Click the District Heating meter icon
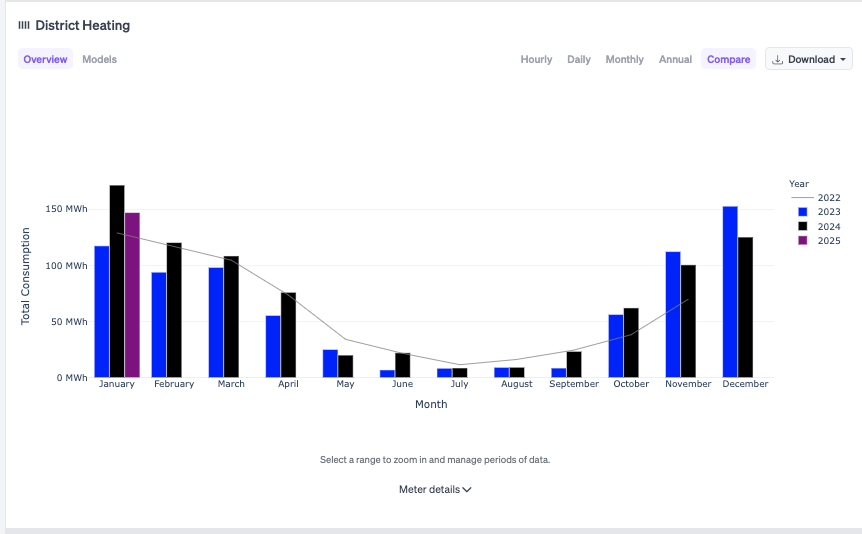This screenshot has height=534, width=862. pos(24,25)
